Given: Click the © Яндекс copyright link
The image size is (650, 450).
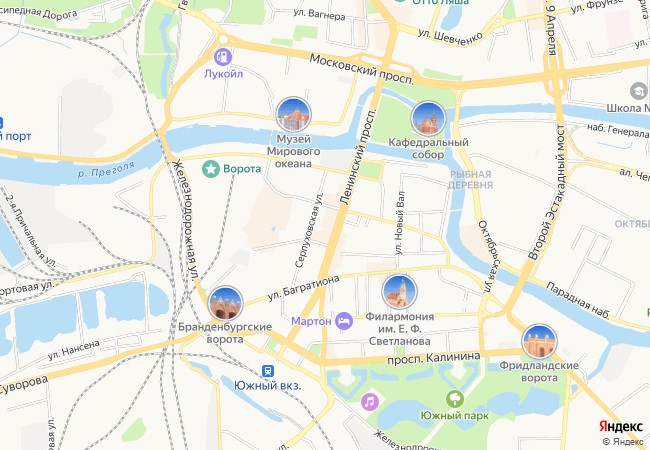Looking at the screenshot, I should [623, 442].
